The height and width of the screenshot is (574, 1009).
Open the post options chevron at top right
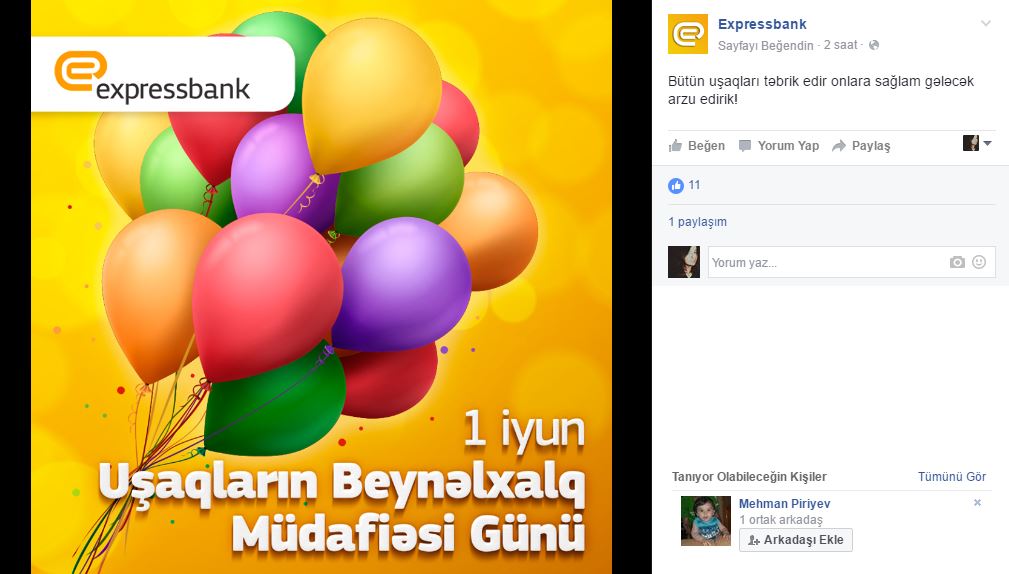click(985, 24)
